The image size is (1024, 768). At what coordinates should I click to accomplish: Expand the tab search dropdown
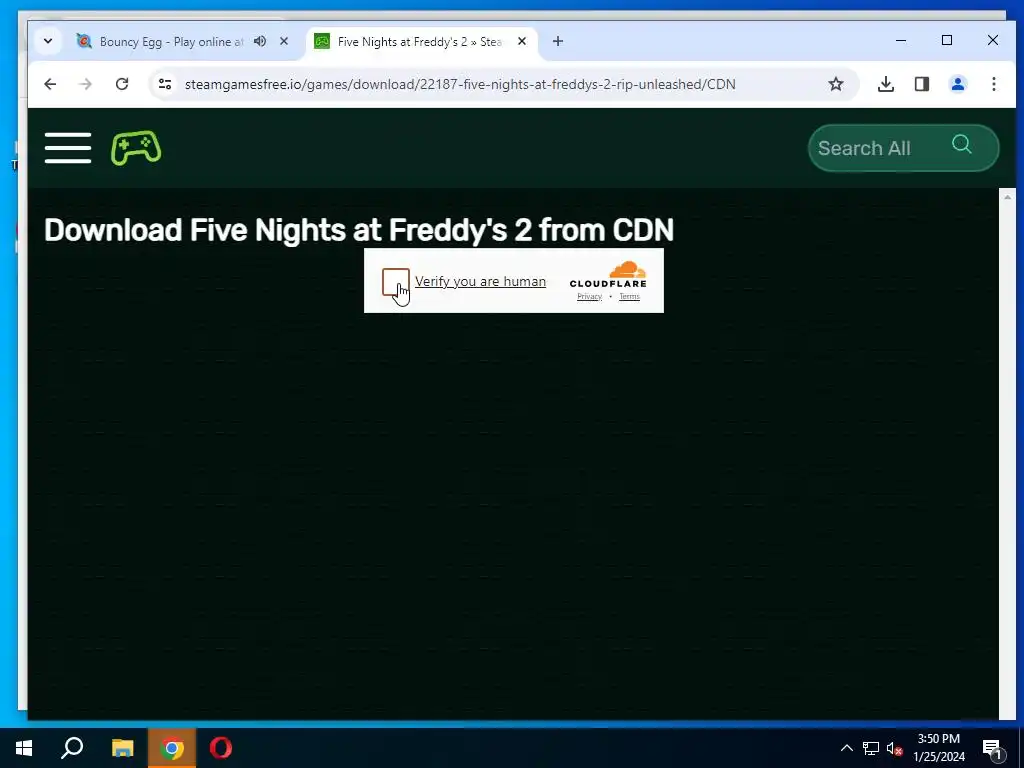[48, 41]
